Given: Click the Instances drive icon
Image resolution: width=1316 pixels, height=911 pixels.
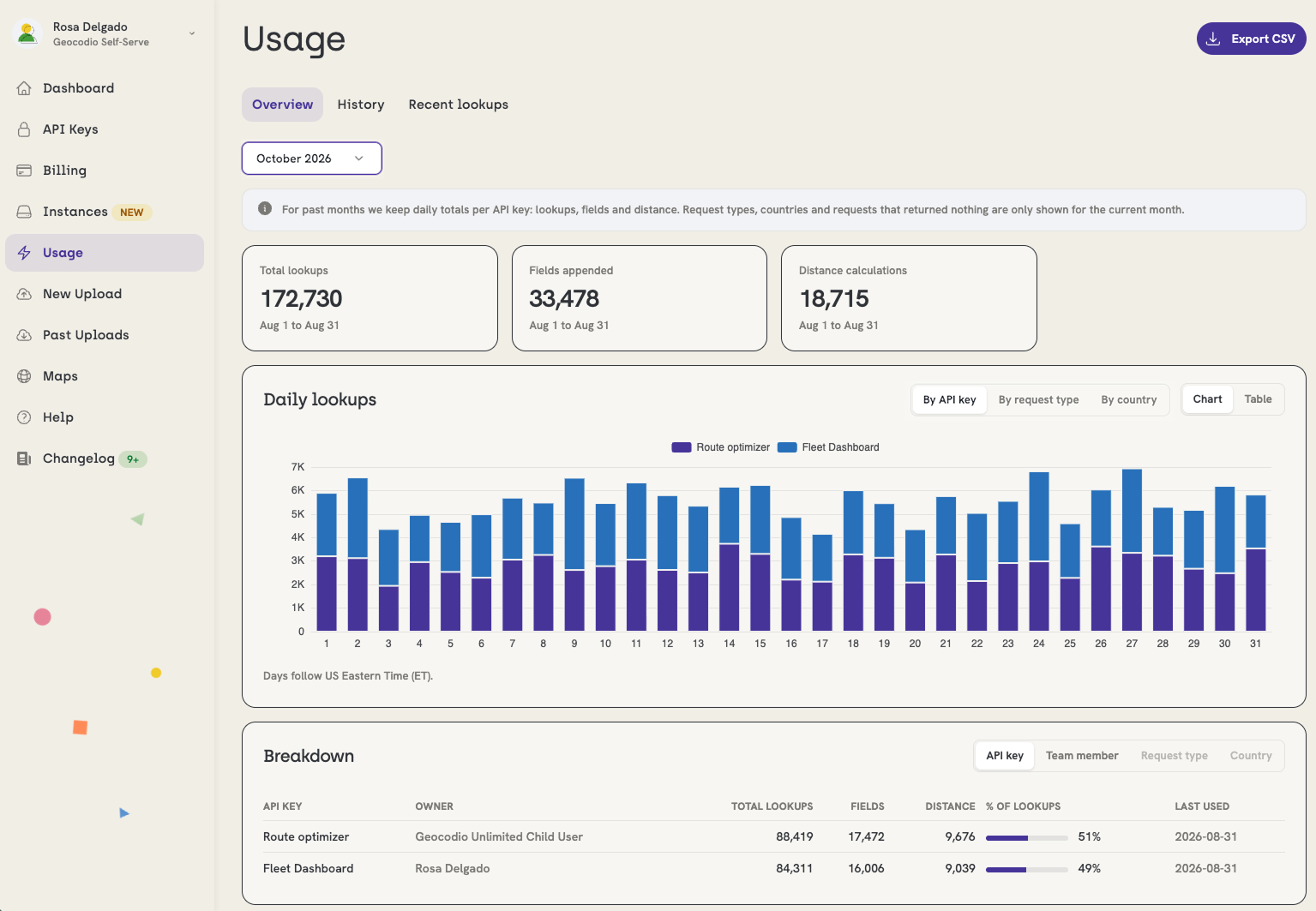Looking at the screenshot, I should pos(24,212).
